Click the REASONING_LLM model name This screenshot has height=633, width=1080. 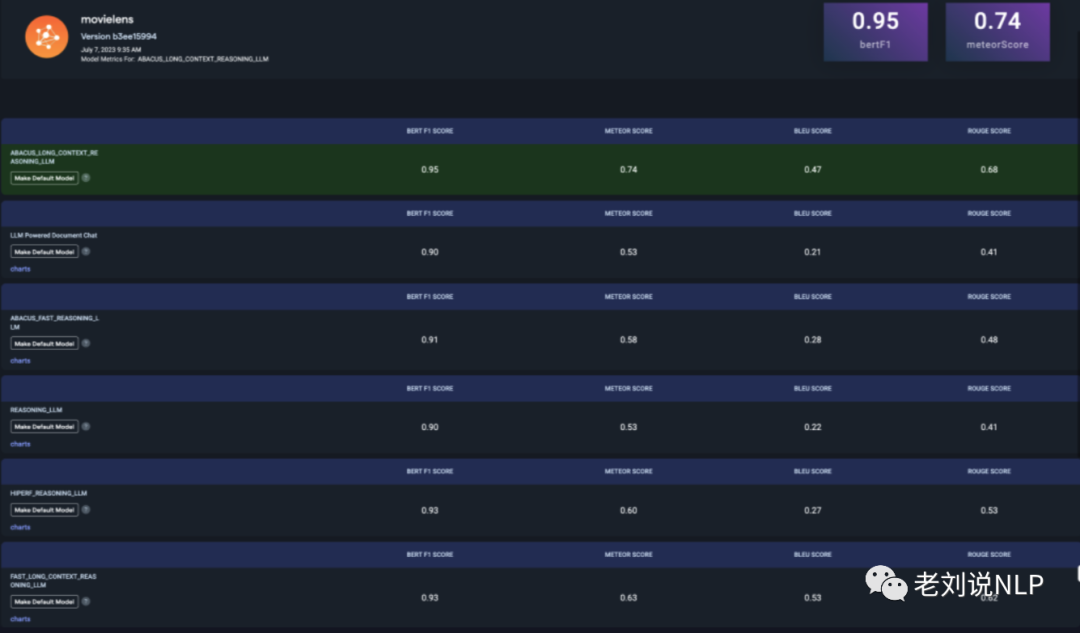[x=36, y=410]
